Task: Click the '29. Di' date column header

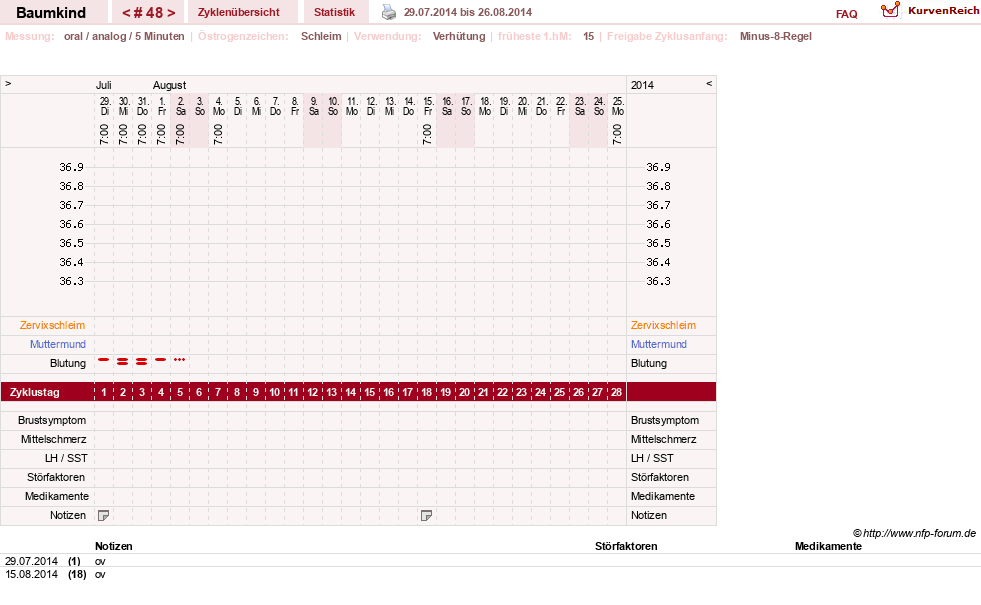Action: [104, 106]
